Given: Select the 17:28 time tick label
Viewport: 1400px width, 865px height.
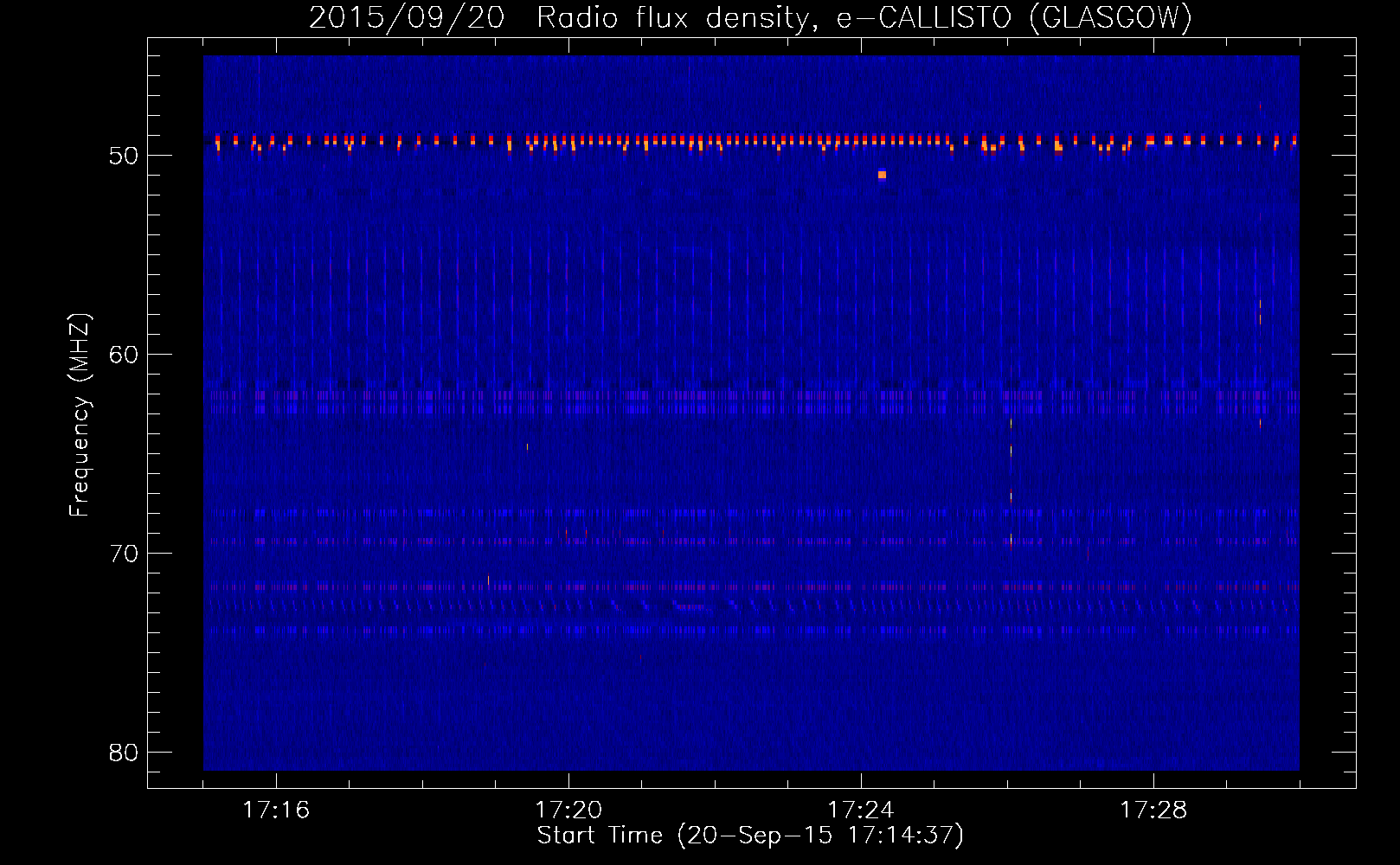Looking at the screenshot, I should [1153, 810].
